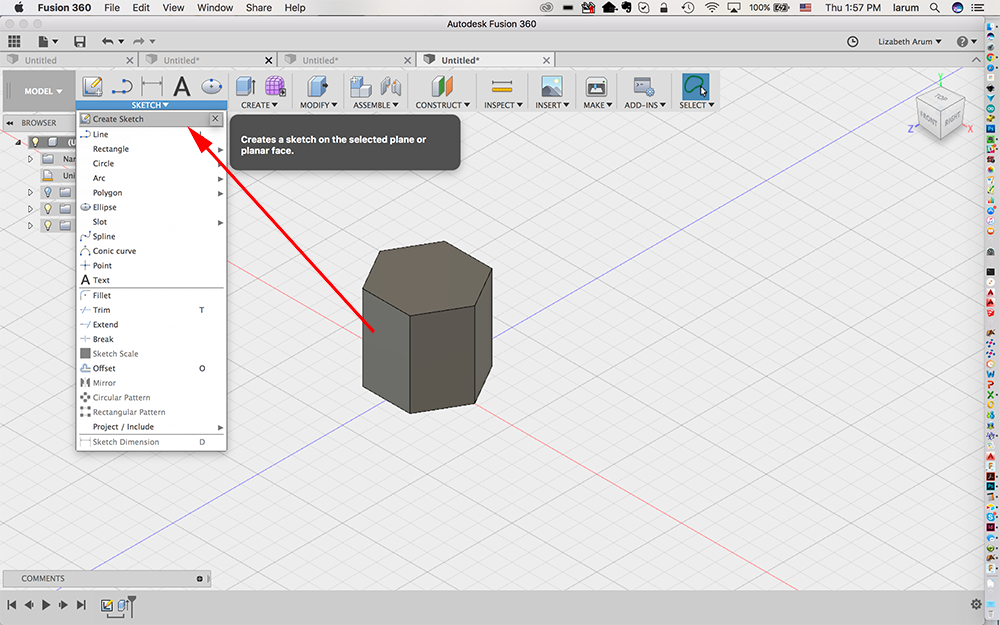Jump to end of timeline
The image size is (1000, 625).
pyautogui.click(x=81, y=605)
